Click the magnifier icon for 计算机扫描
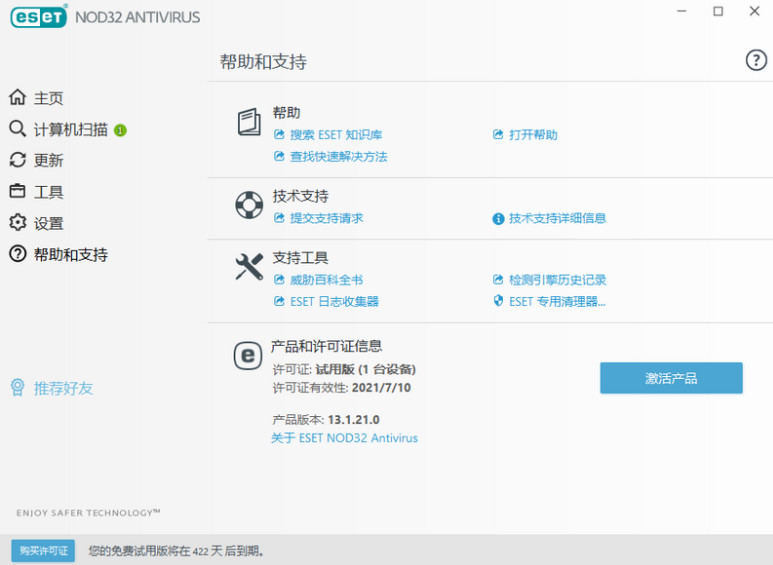The width and height of the screenshot is (773, 565). [17, 129]
